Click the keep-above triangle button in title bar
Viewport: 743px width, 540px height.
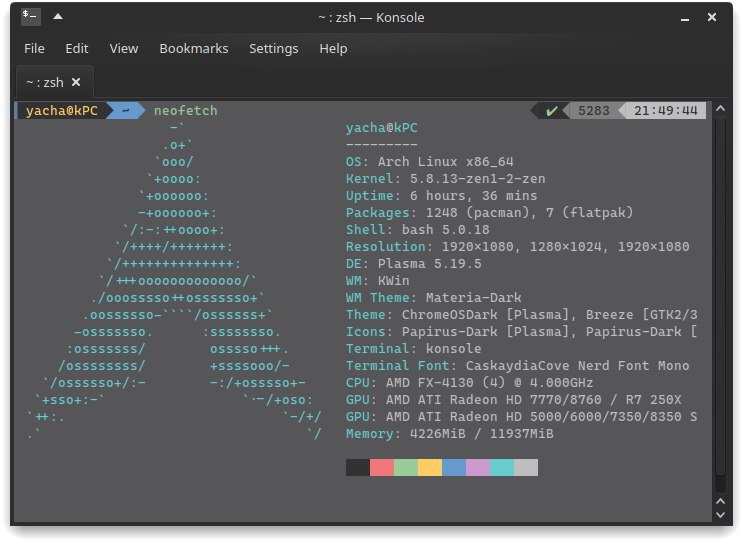coord(58,17)
